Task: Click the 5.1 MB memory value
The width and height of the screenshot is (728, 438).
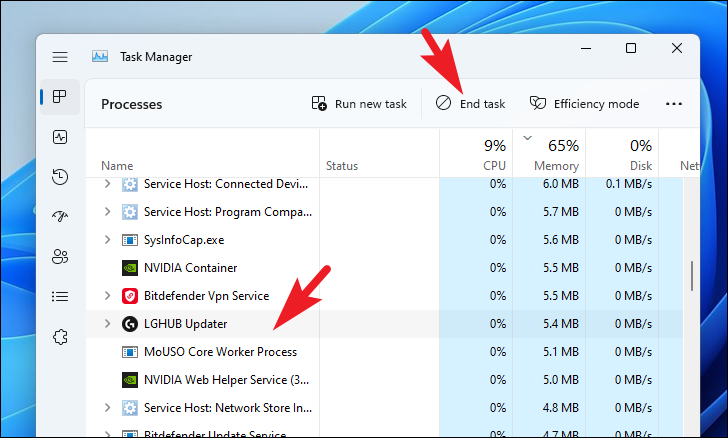Action: (x=561, y=352)
